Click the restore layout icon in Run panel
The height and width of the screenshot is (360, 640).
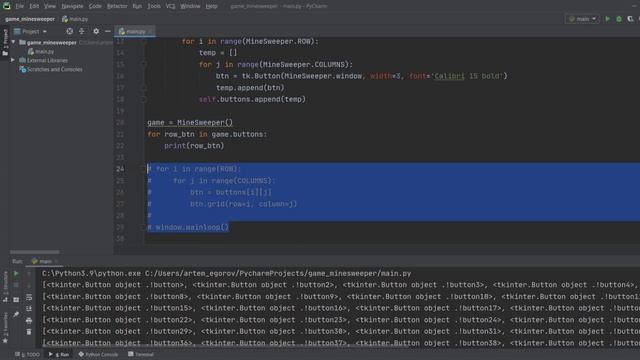click(16, 300)
